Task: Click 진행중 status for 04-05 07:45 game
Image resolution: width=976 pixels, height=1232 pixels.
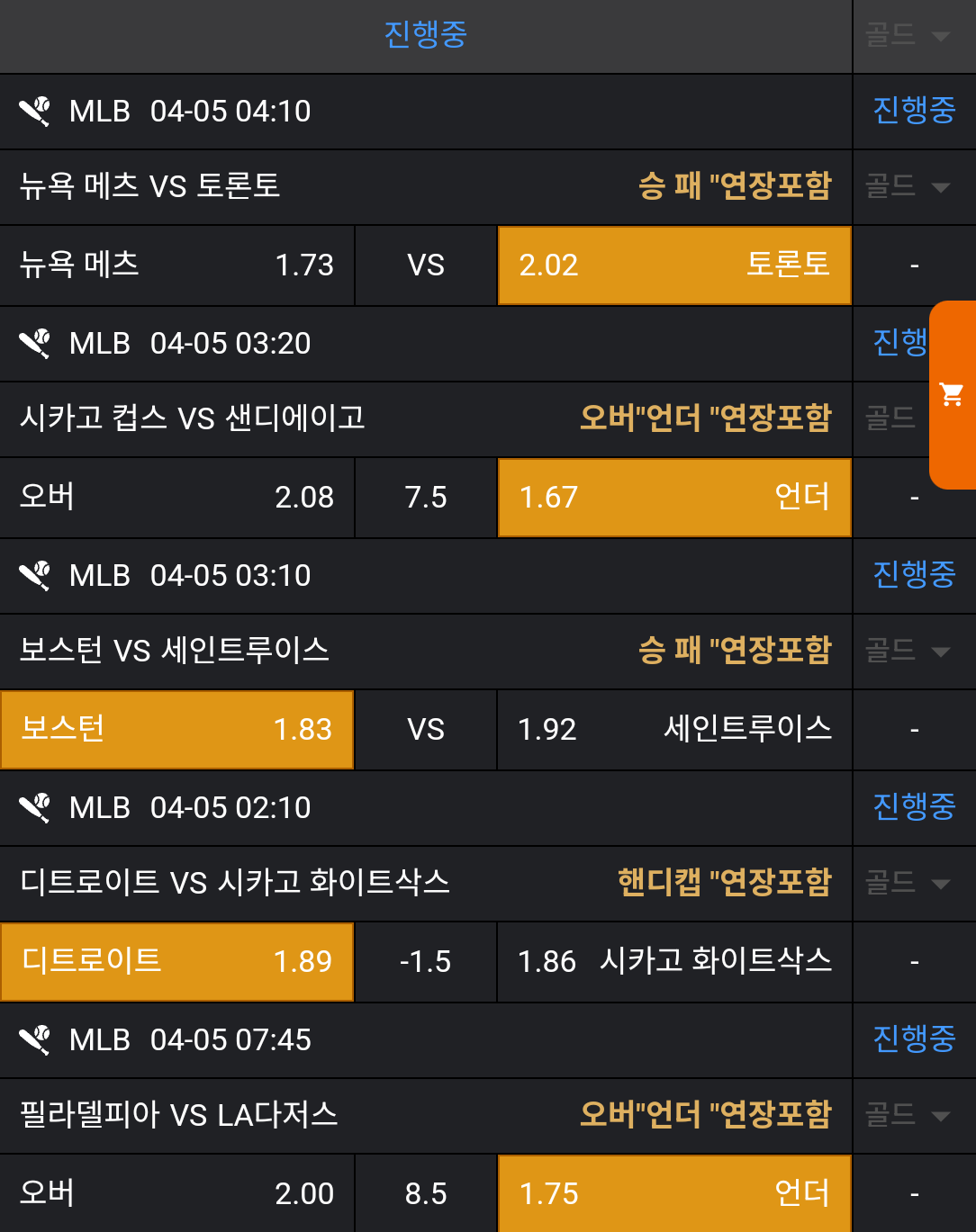Action: click(914, 1039)
